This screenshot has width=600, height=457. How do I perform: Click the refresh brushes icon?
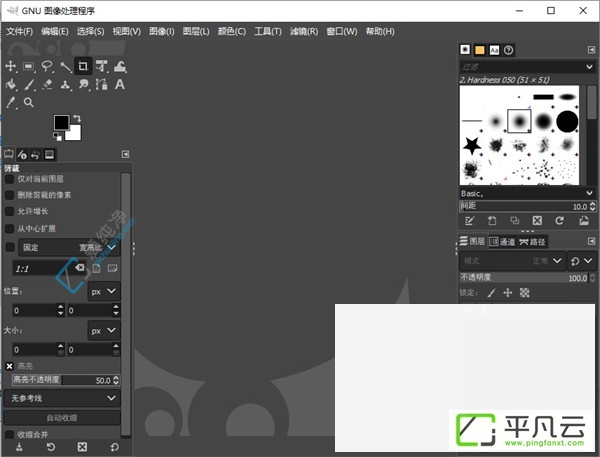click(559, 221)
